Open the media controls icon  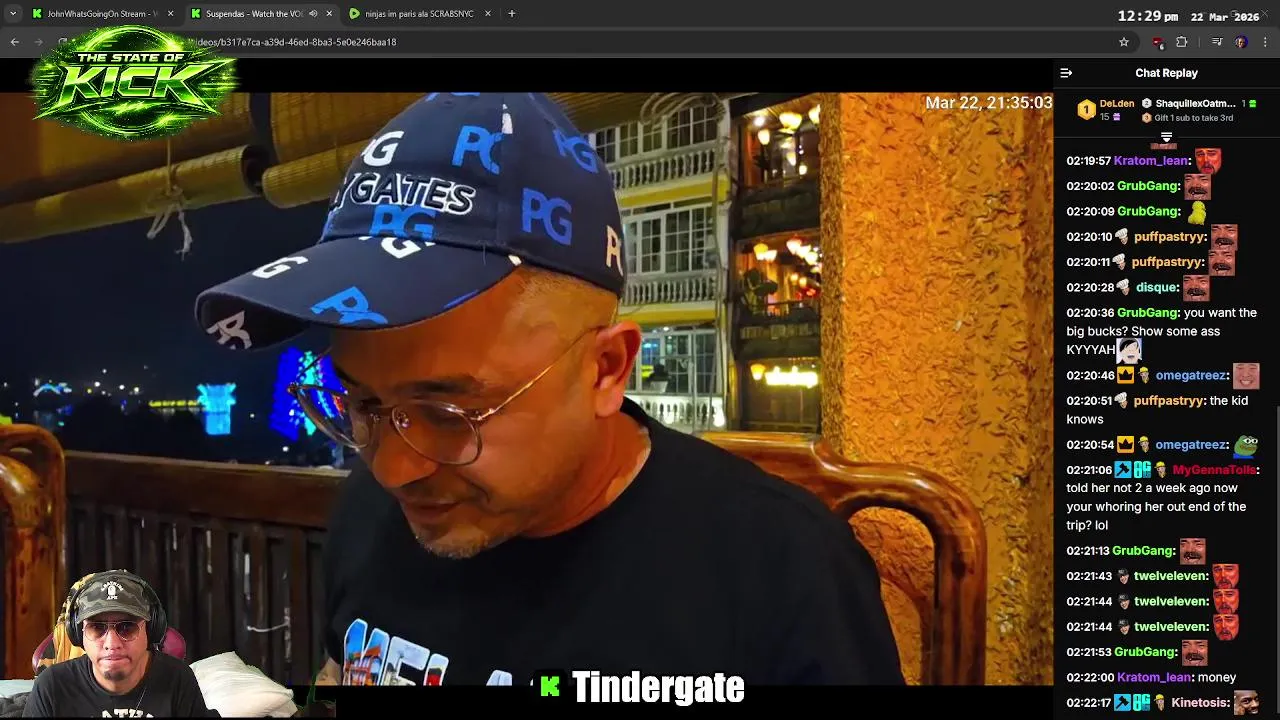1217,42
